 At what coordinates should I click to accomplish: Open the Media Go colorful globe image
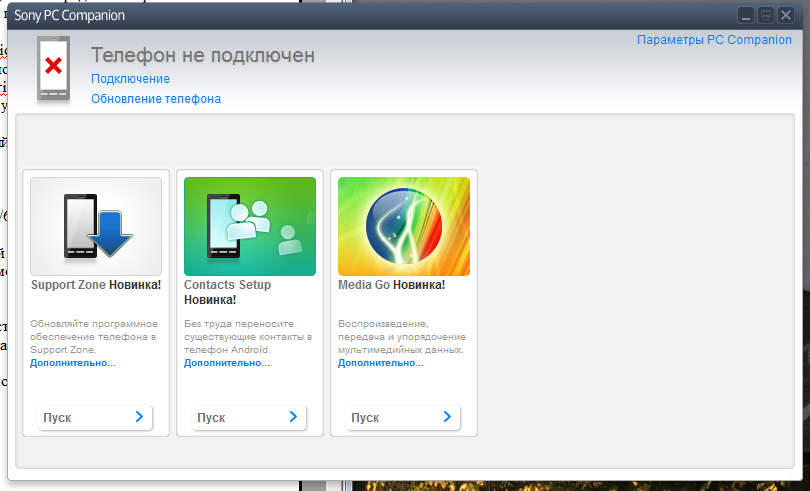(404, 226)
